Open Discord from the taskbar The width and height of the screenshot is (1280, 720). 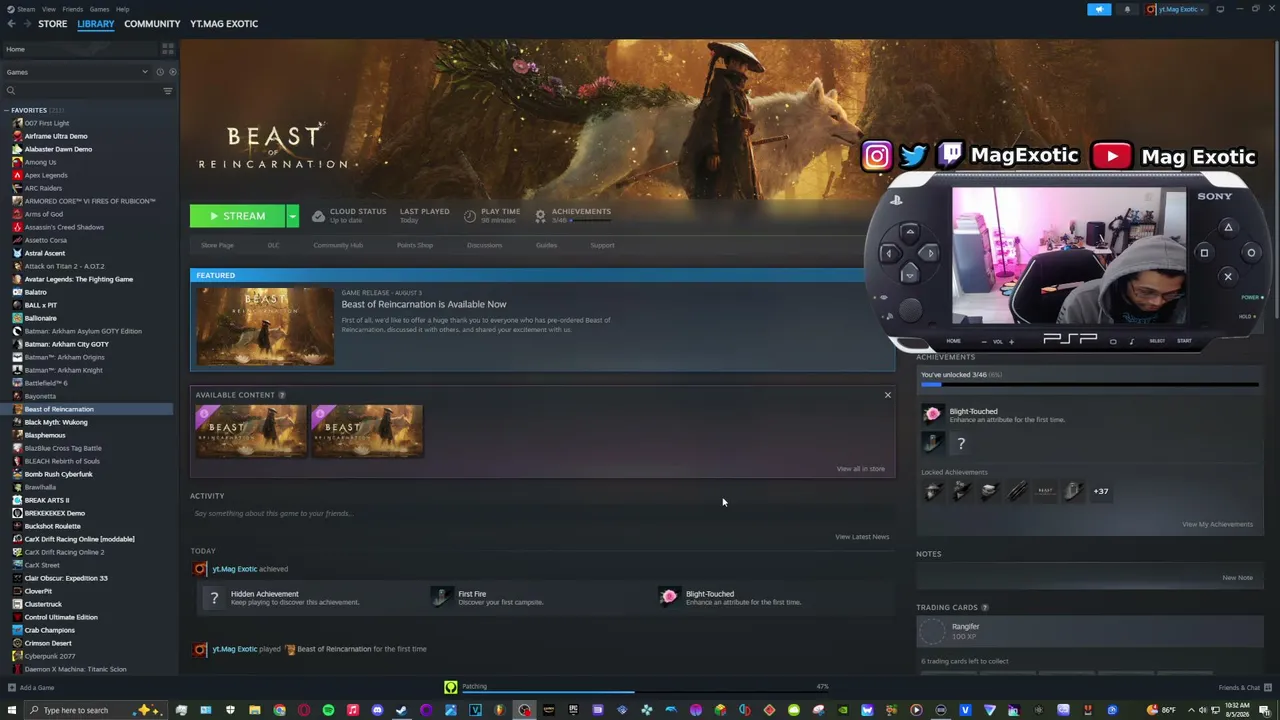(377, 710)
